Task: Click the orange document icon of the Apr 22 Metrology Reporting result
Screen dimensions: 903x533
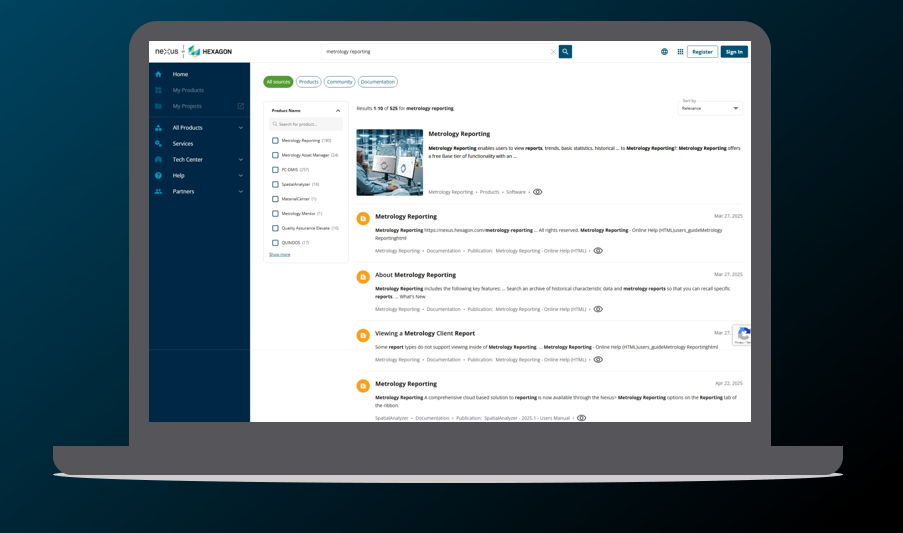Action: (x=363, y=386)
